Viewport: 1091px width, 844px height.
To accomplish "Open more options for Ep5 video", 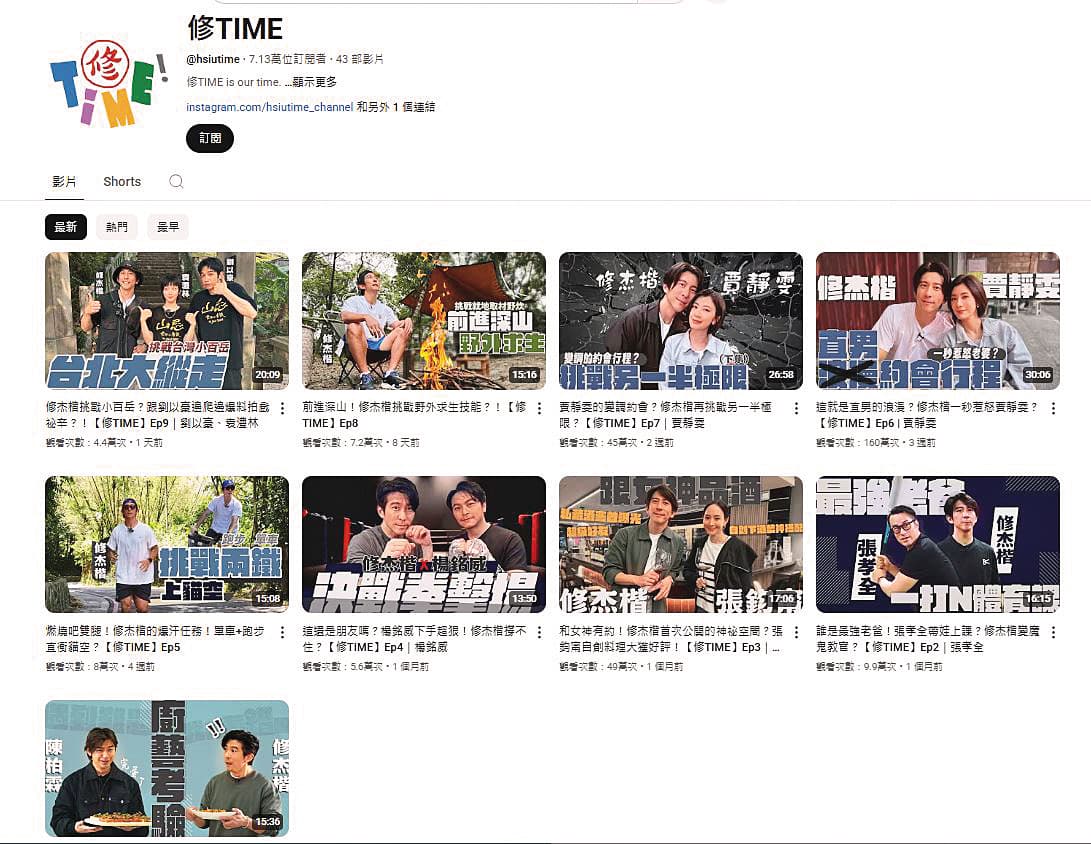I will 282,632.
